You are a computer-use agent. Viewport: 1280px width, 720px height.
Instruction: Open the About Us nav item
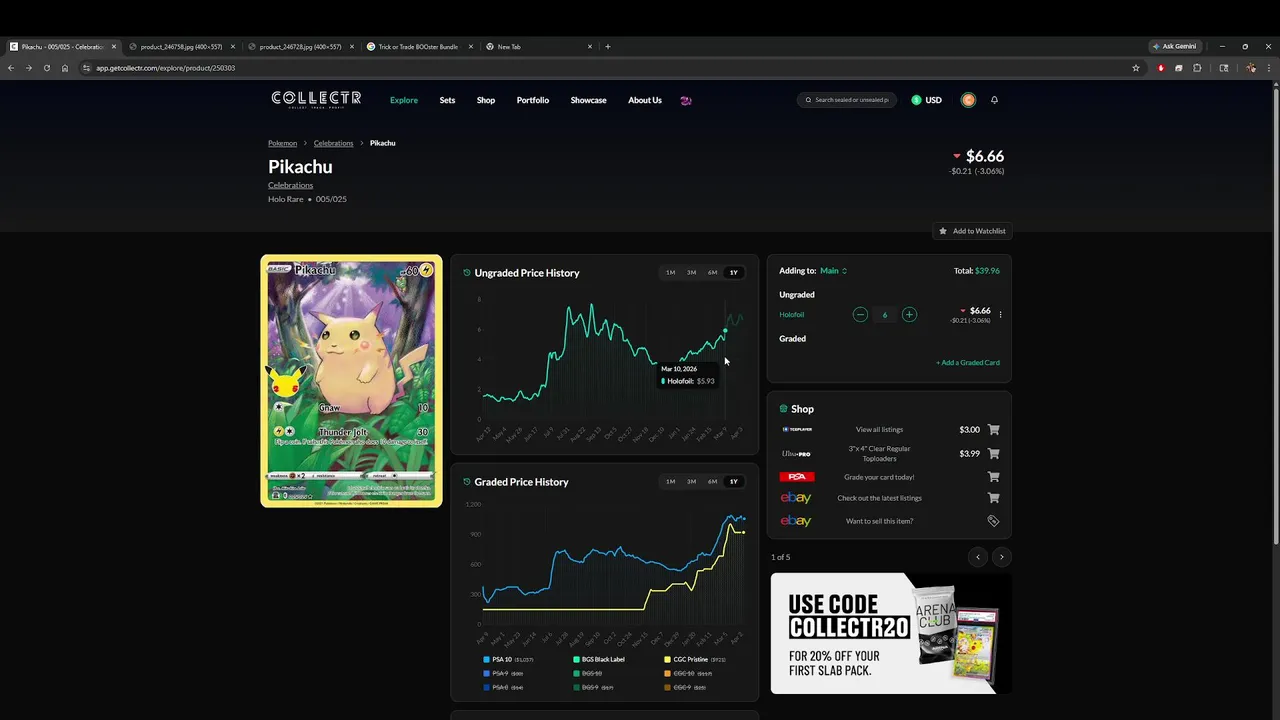point(645,100)
